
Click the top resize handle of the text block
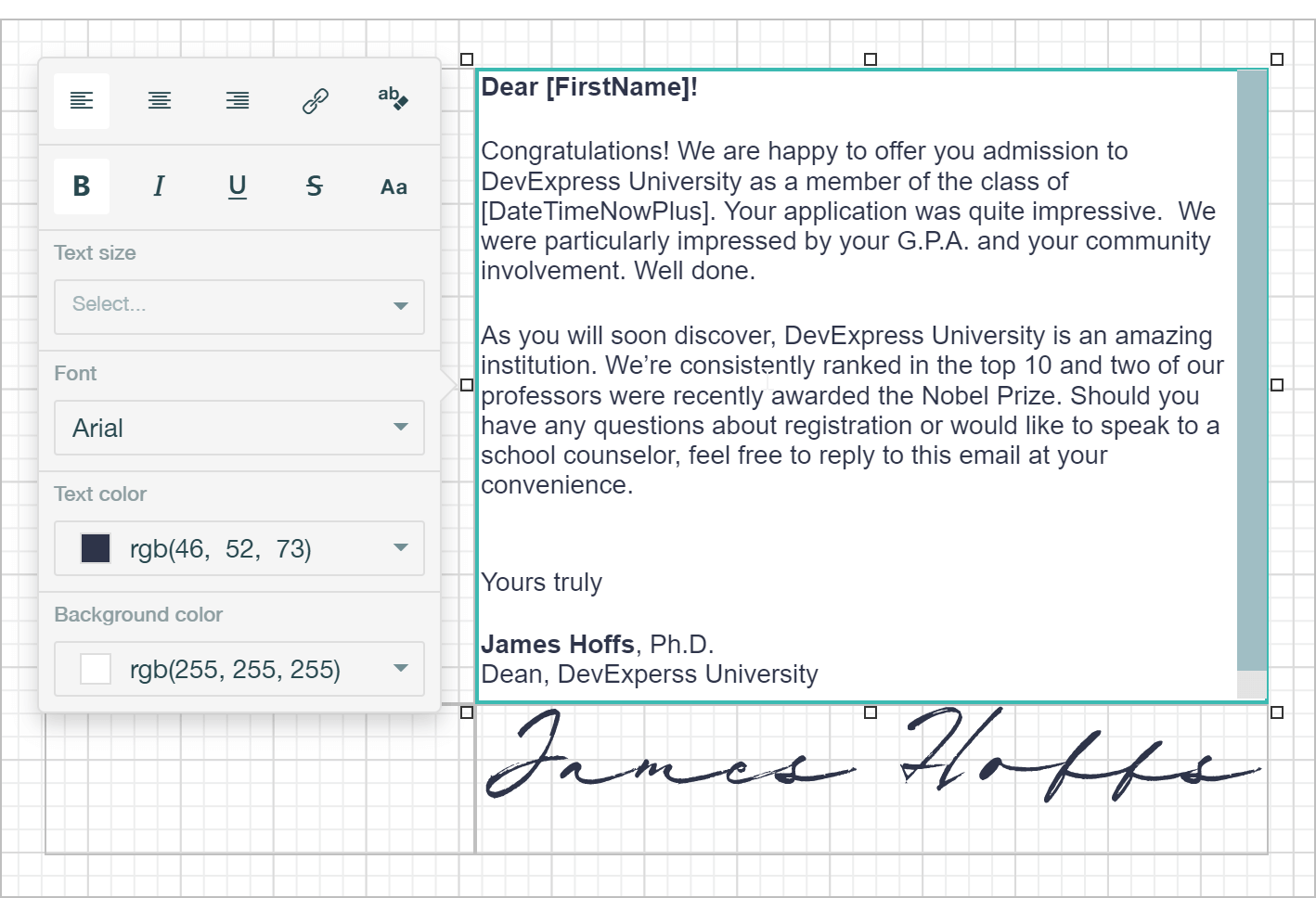tap(870, 59)
